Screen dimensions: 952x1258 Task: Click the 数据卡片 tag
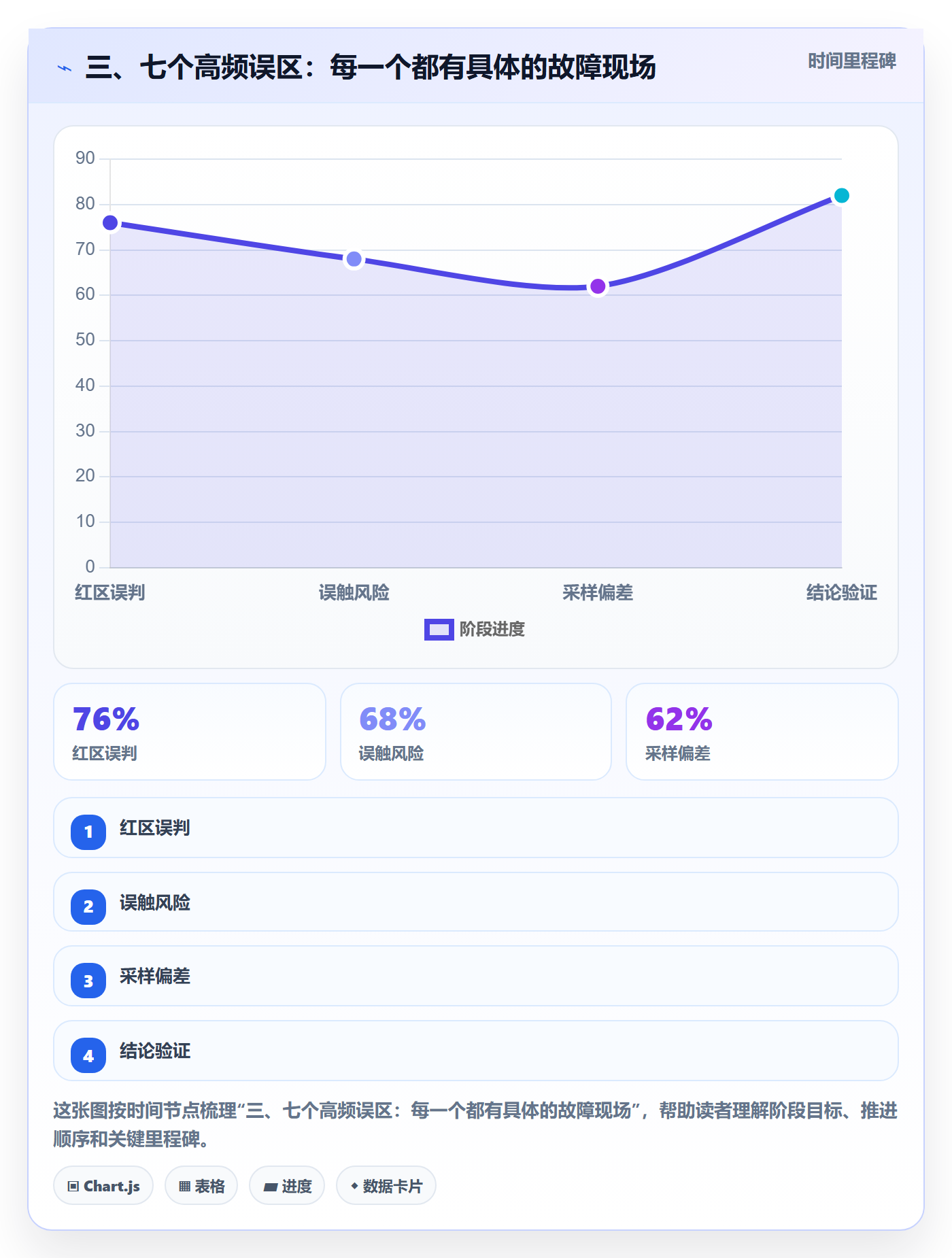pyautogui.click(x=386, y=1186)
